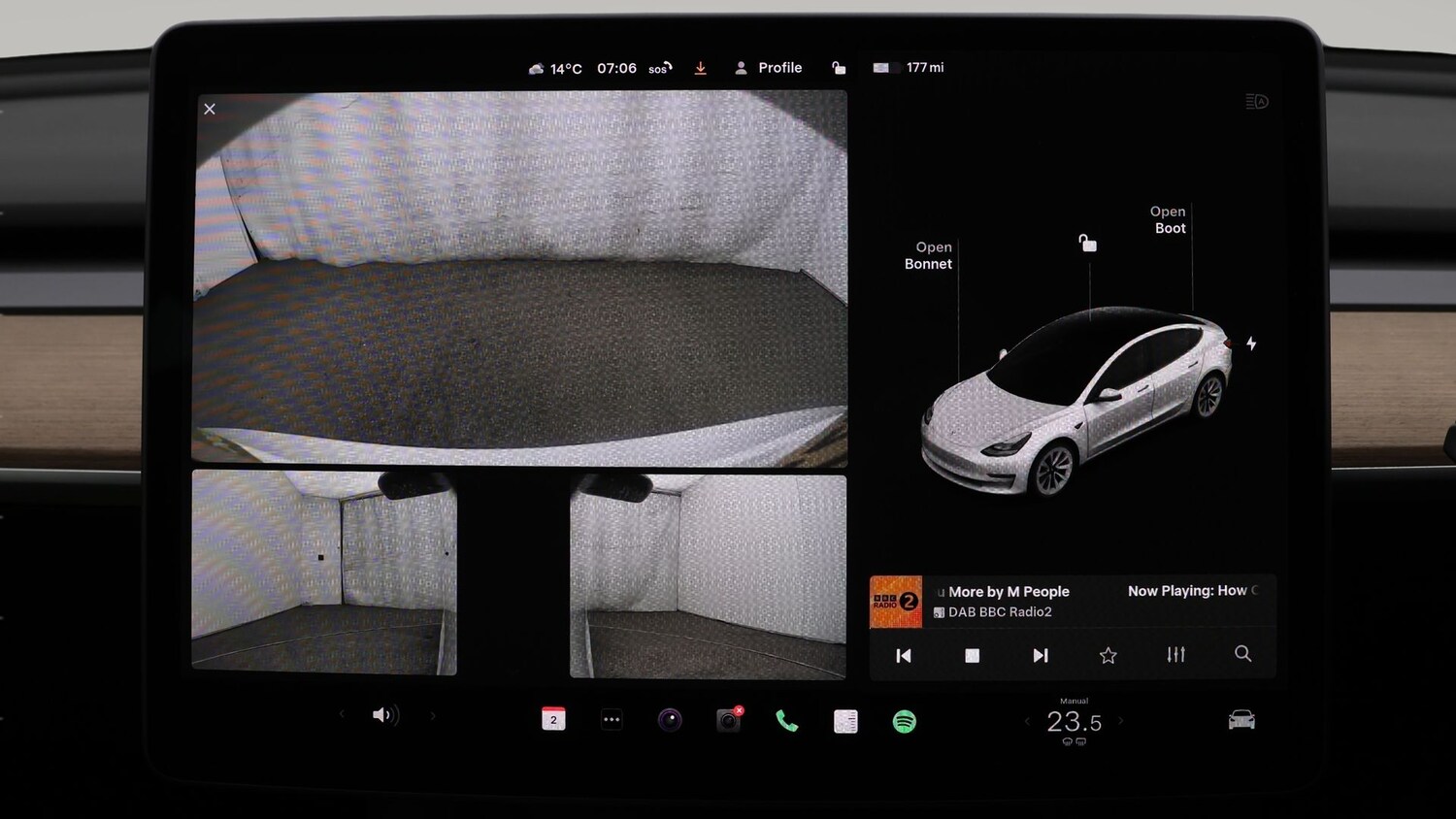
Task: Open the all apps ellipsis menu
Action: (612, 718)
